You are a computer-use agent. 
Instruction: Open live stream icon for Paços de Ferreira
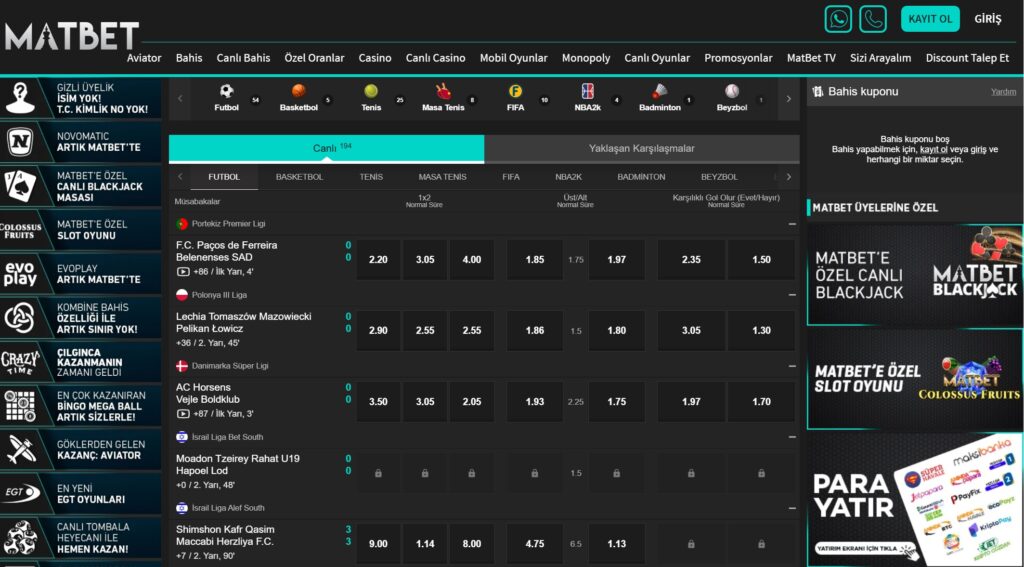click(183, 271)
